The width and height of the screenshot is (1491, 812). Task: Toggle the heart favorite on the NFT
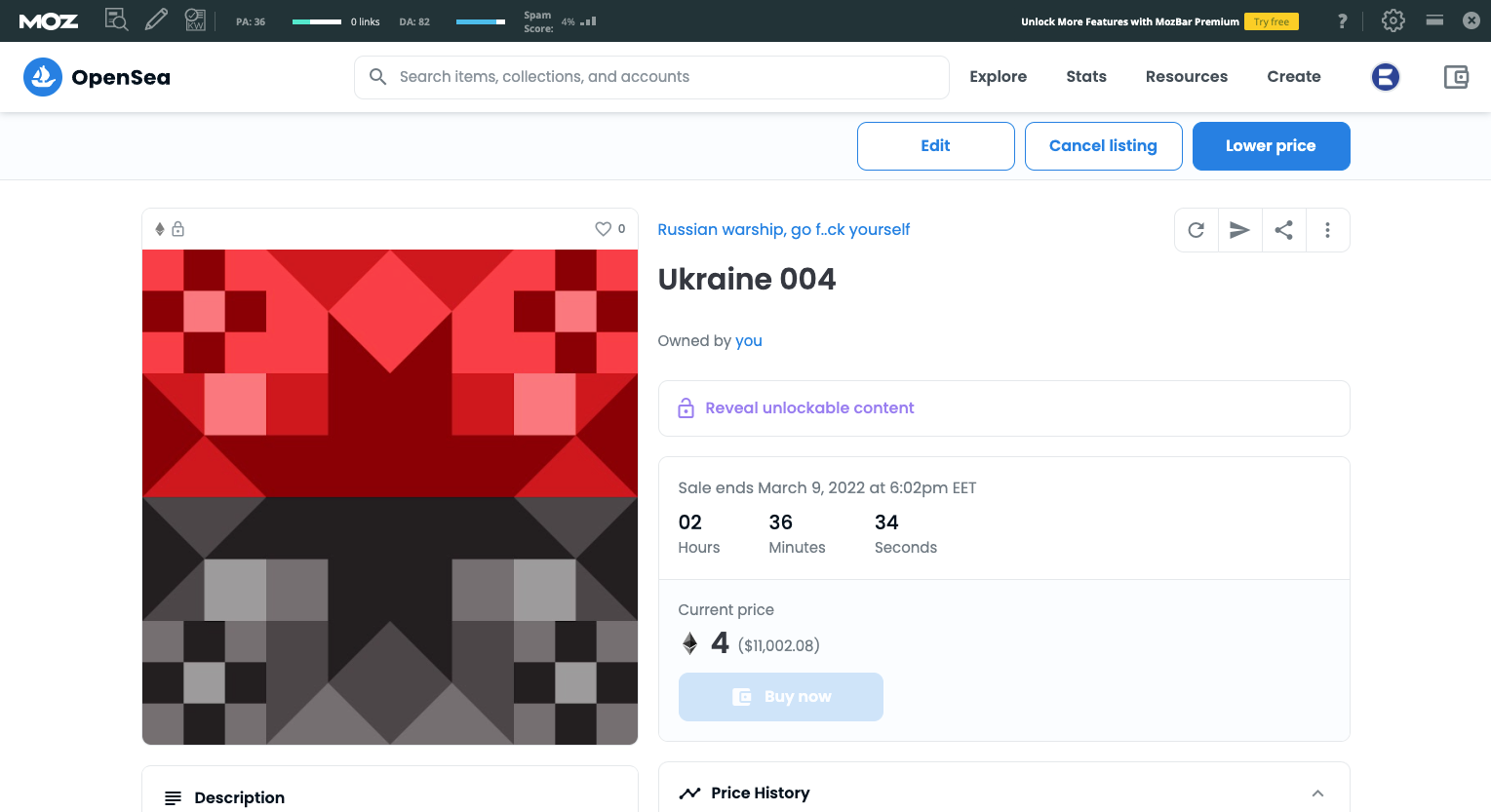(603, 229)
